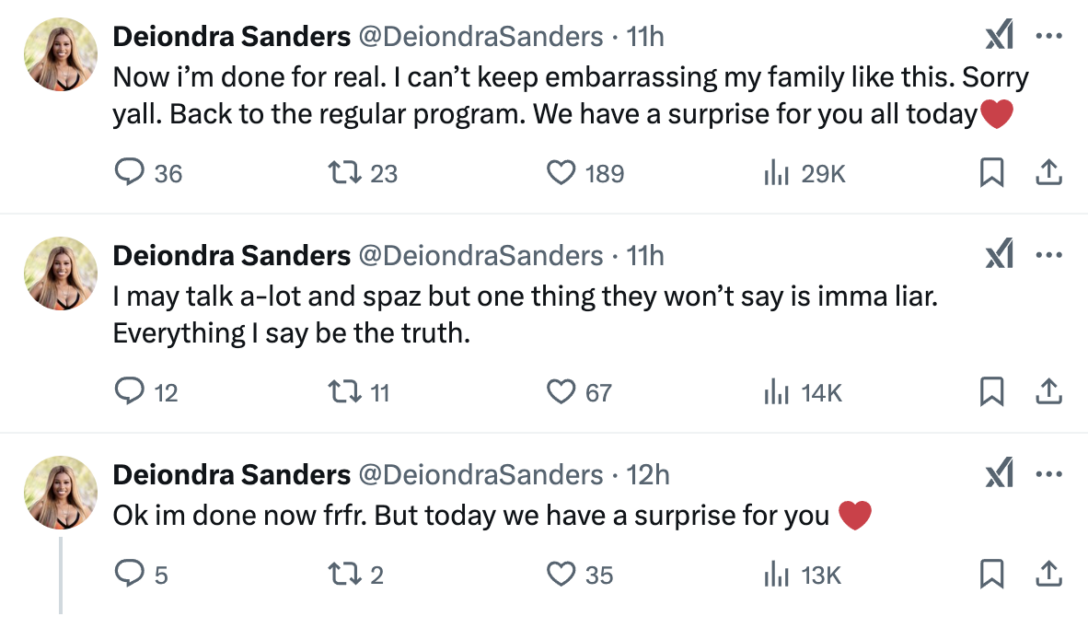This screenshot has width=1088, height=628.
Task: Open more menu on 'Everything I say' tweet
Action: 1048,255
